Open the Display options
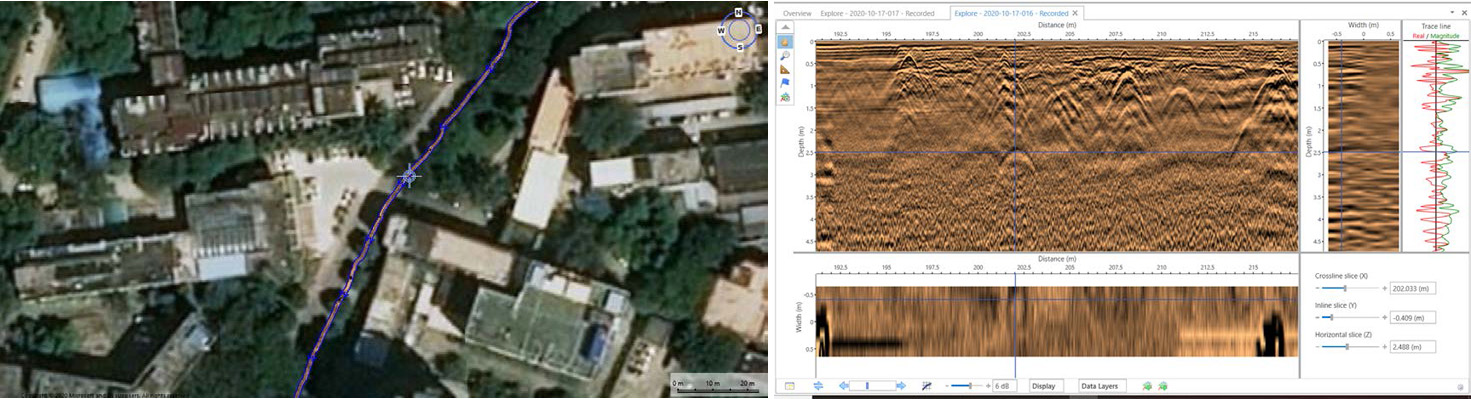Screen dimensions: 1471x399 (x=1044, y=386)
